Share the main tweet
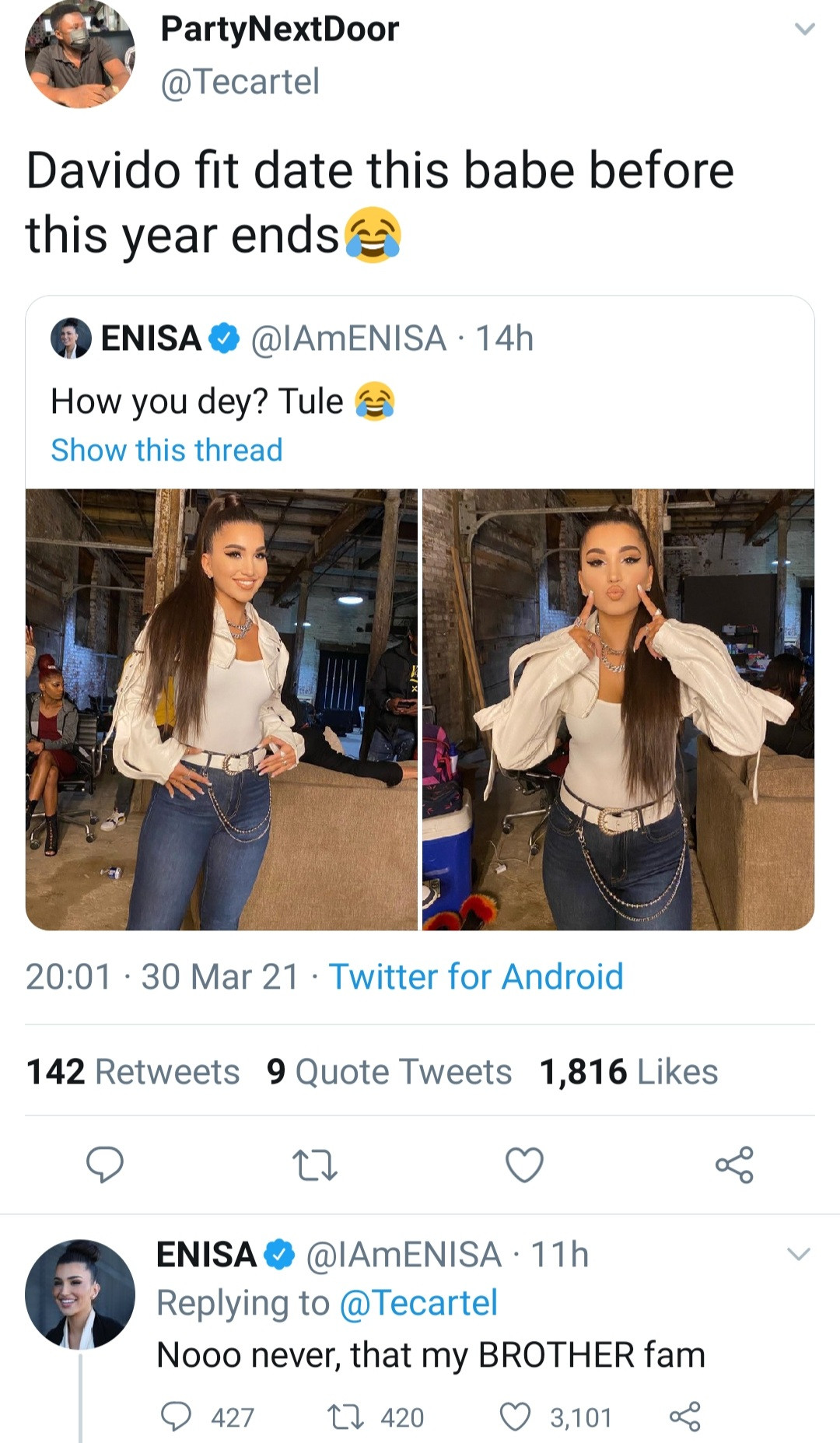Image resolution: width=840 pixels, height=1443 pixels. (x=734, y=1165)
